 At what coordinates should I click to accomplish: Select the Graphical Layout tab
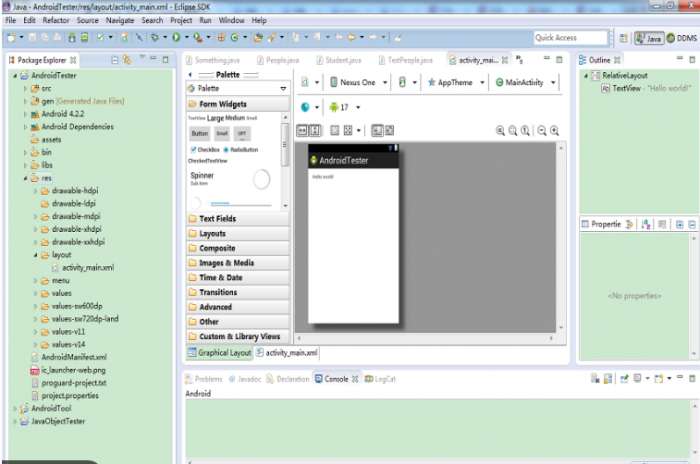pos(219,353)
